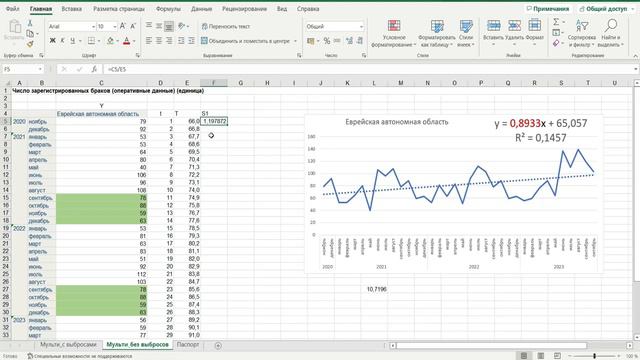Center text horizontally icon
The width and height of the screenshot is (640, 360).
coord(159,40)
